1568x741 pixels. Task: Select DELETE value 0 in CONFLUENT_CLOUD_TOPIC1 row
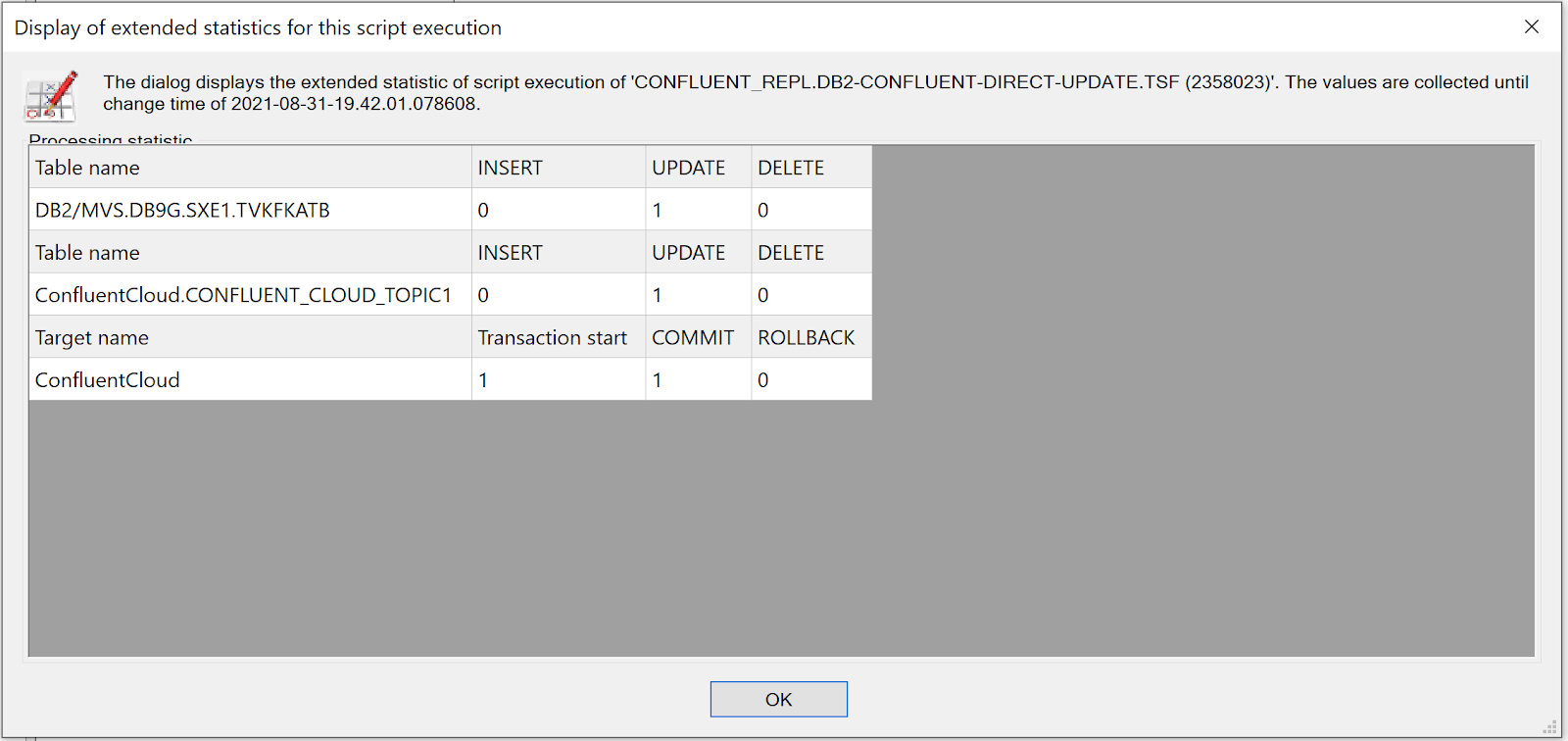[811, 295]
